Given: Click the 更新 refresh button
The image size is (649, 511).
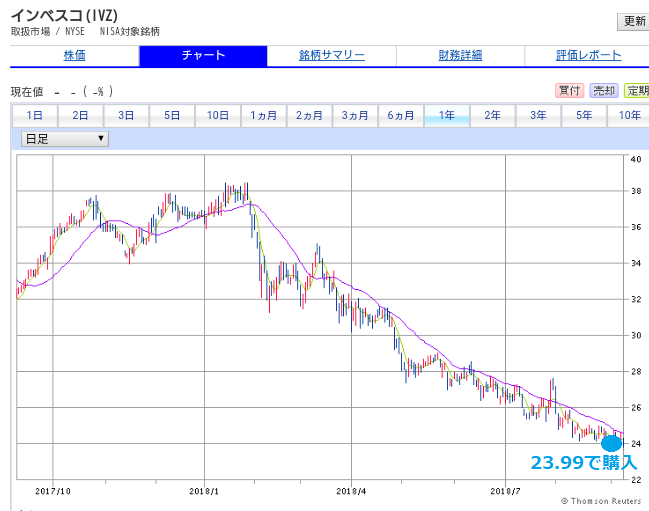Looking at the screenshot, I should point(633,20).
